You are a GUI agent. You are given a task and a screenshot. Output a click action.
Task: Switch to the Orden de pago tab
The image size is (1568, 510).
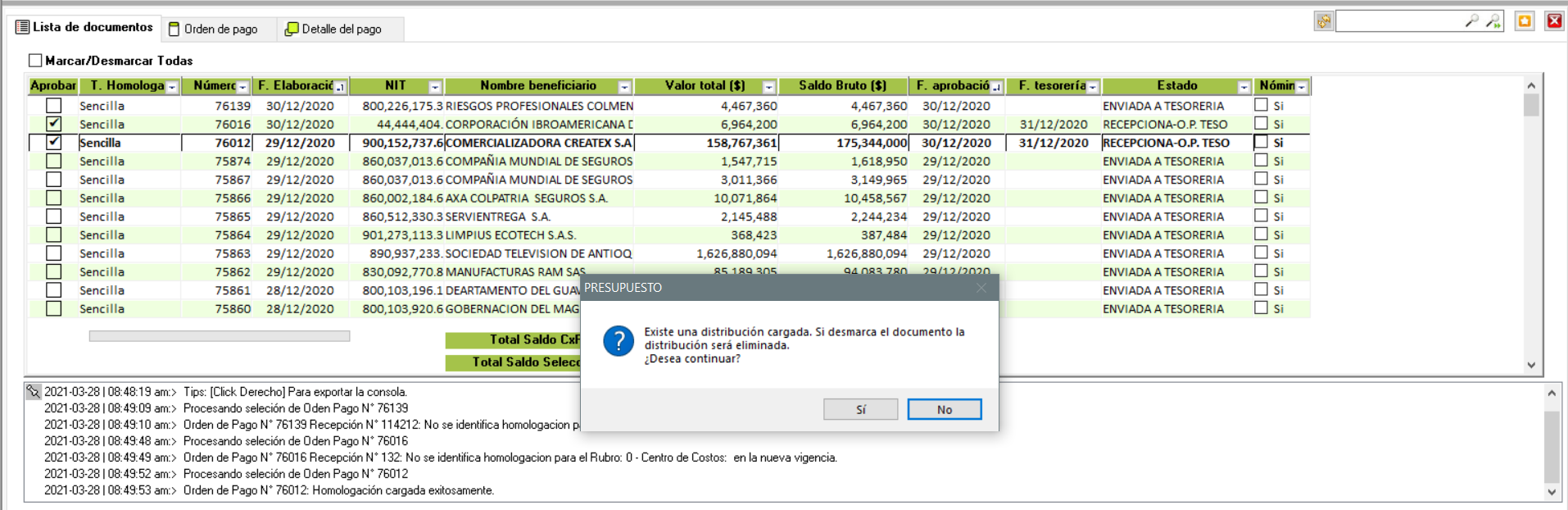pyautogui.click(x=214, y=30)
